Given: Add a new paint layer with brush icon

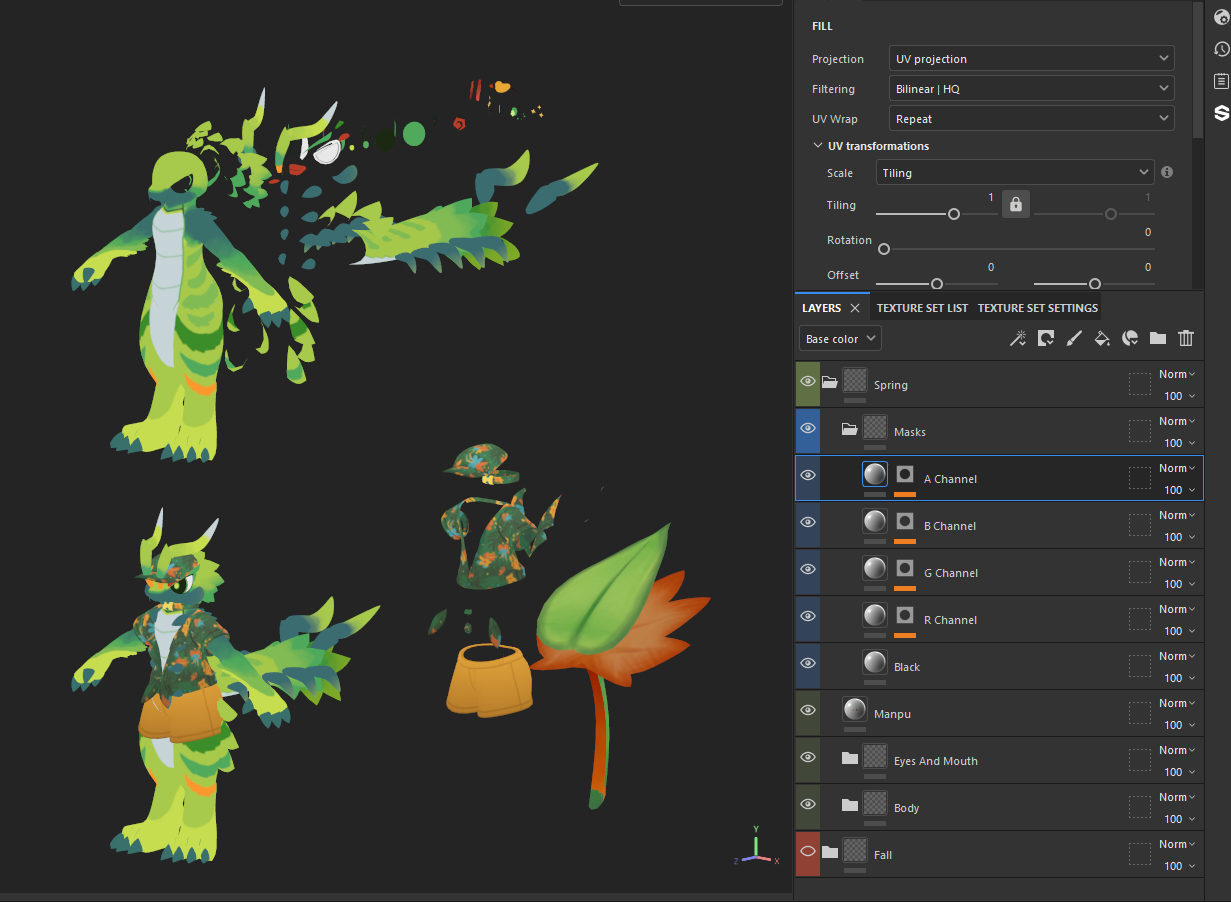Looking at the screenshot, I should click(1074, 339).
